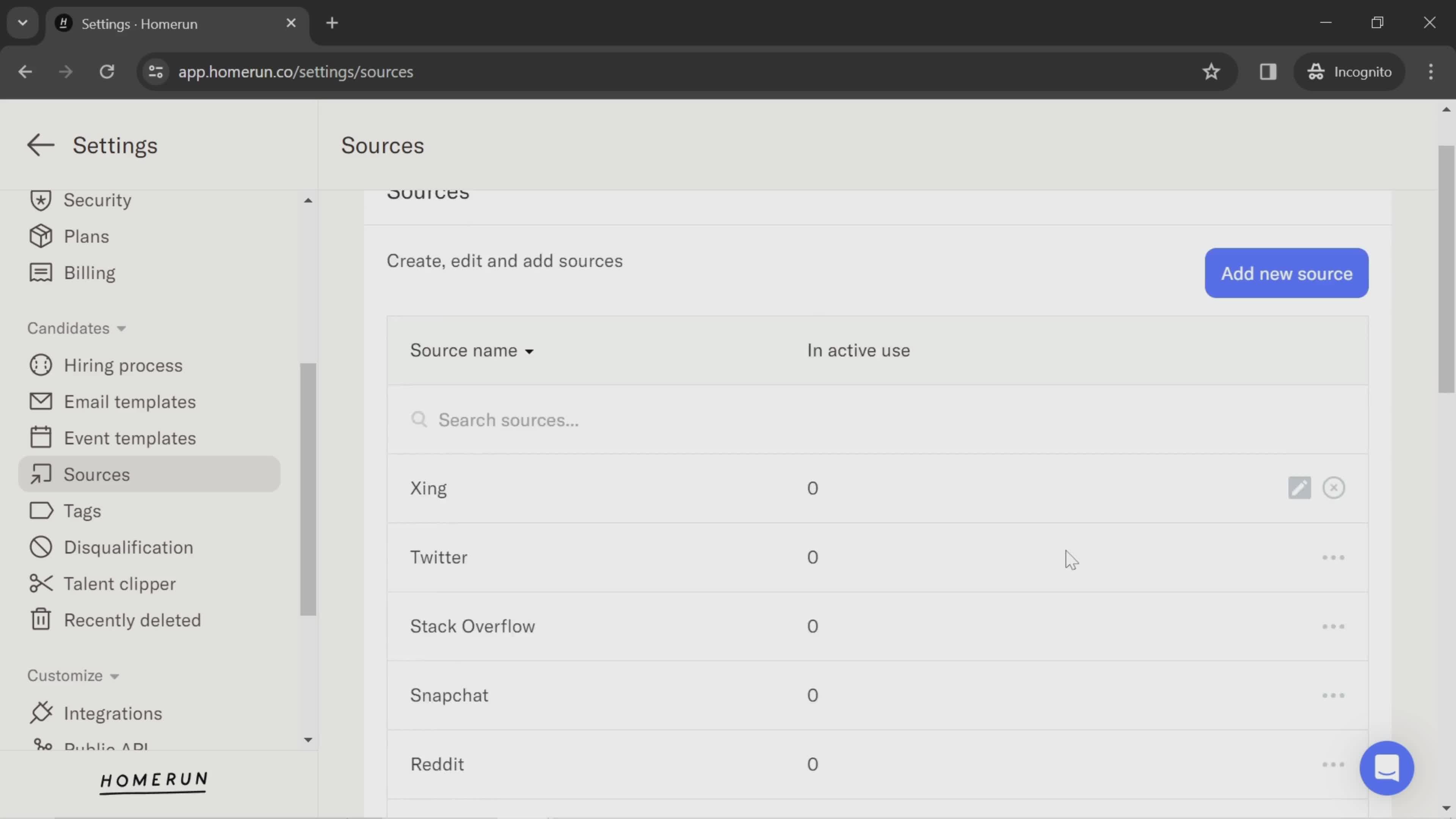
Task: Open Event templates settings
Action: click(x=130, y=438)
